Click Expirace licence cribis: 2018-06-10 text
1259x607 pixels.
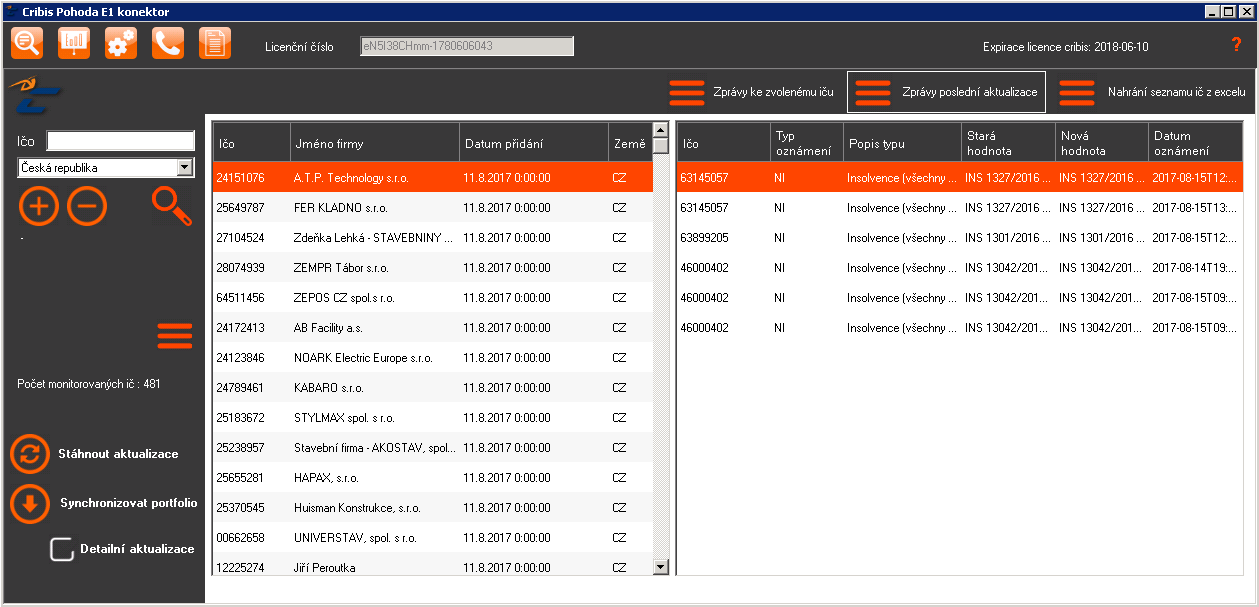[1066, 47]
